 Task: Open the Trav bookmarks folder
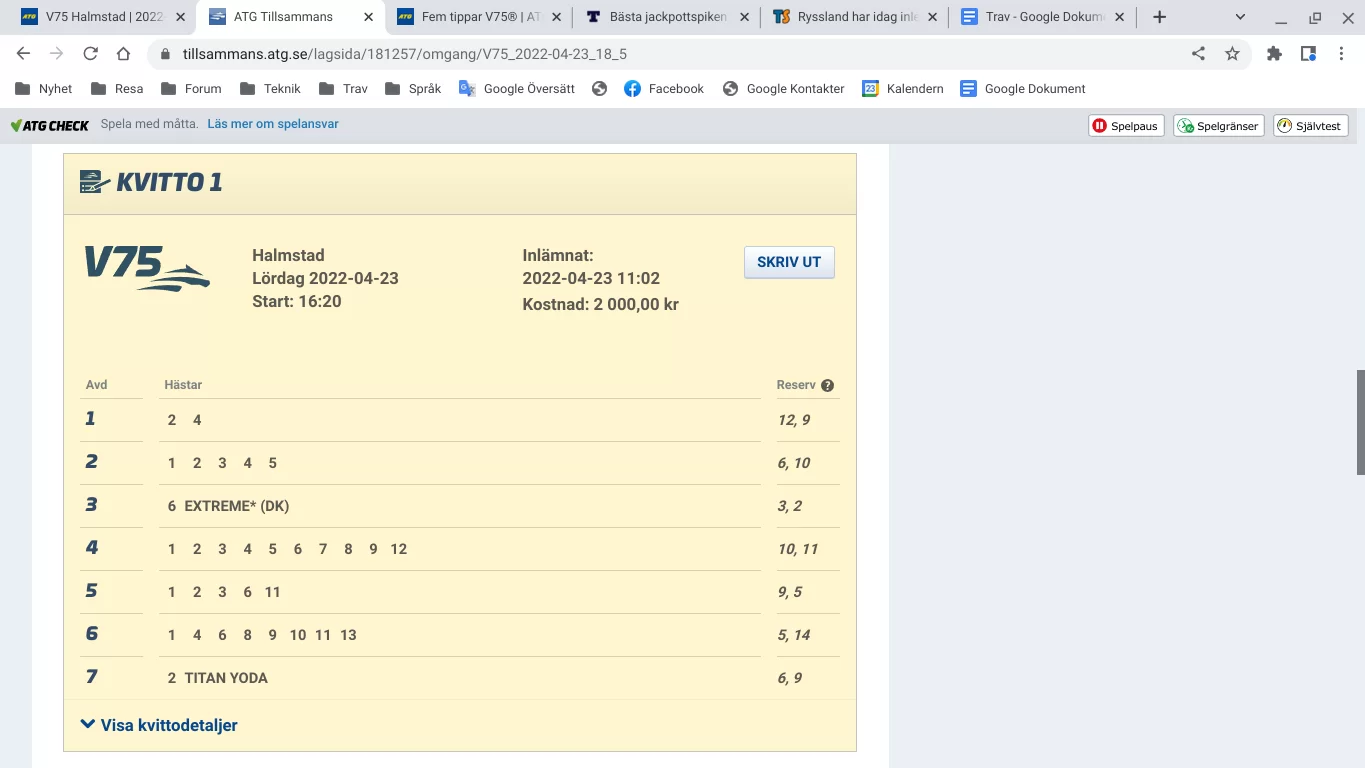(x=342, y=88)
